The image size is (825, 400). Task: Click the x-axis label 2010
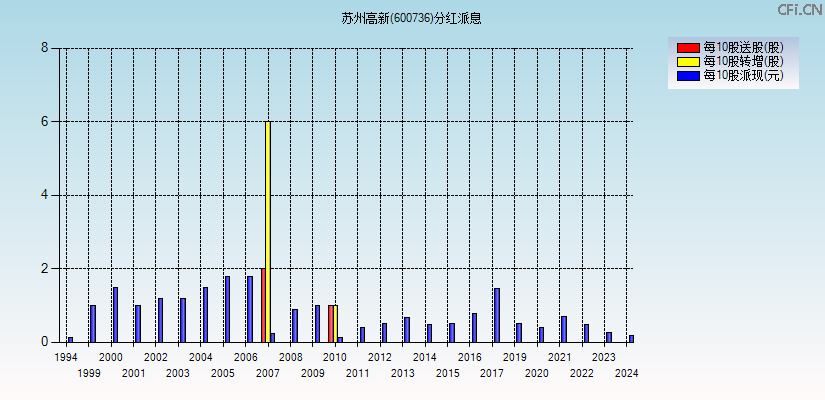335,357
